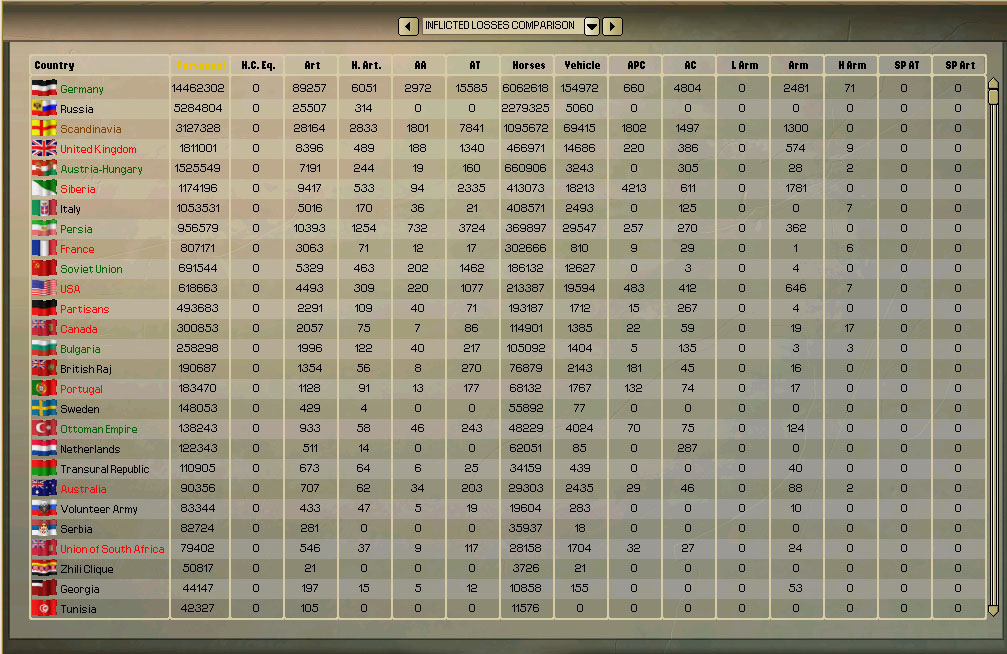
Task: Select the Volunteer Army country name
Action: tap(99, 509)
